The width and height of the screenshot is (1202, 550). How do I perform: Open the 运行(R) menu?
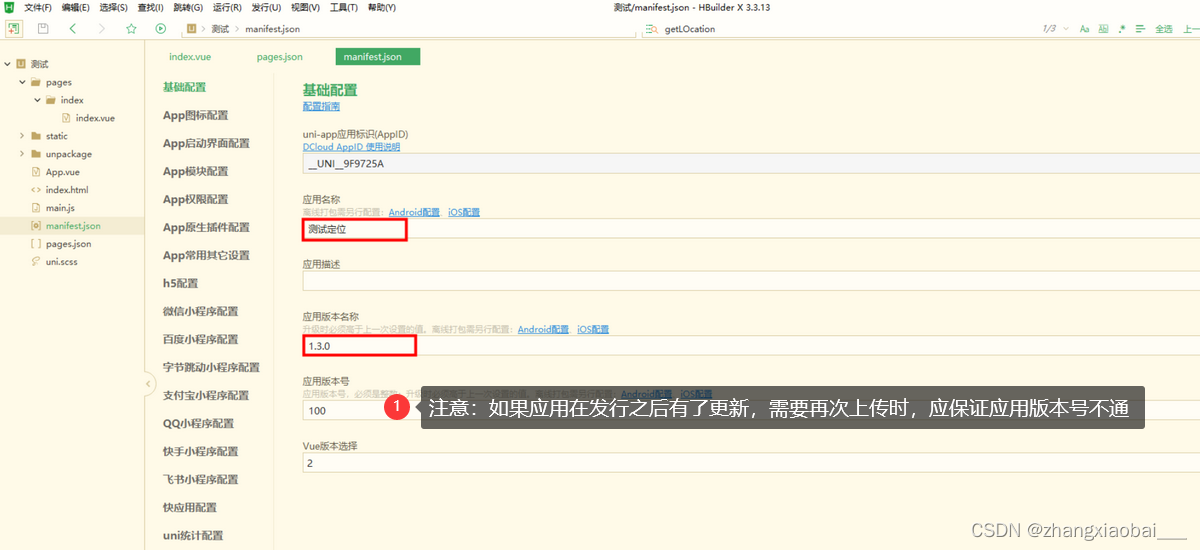[228, 7]
